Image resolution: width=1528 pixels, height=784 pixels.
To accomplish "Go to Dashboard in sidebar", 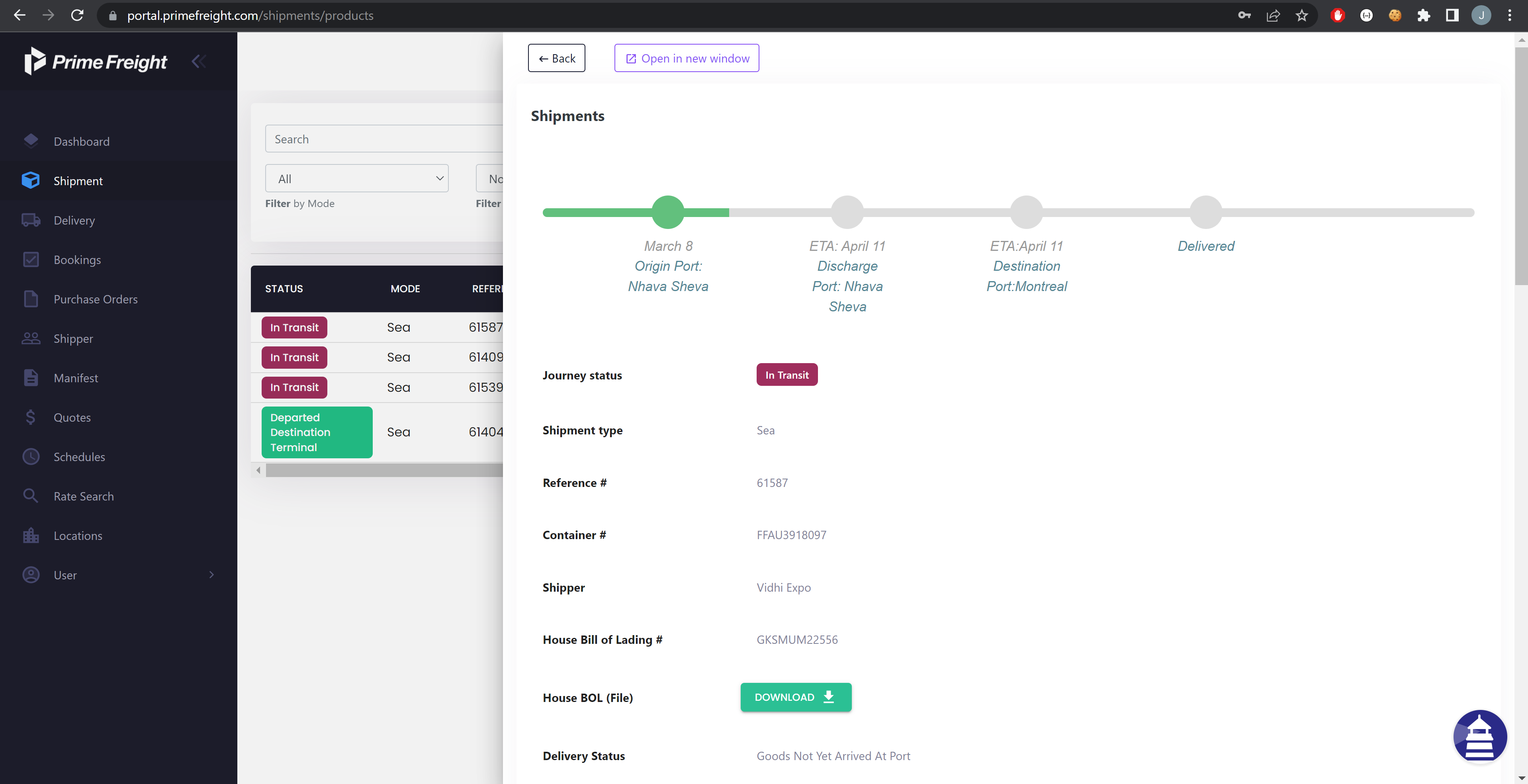I will click(x=81, y=141).
